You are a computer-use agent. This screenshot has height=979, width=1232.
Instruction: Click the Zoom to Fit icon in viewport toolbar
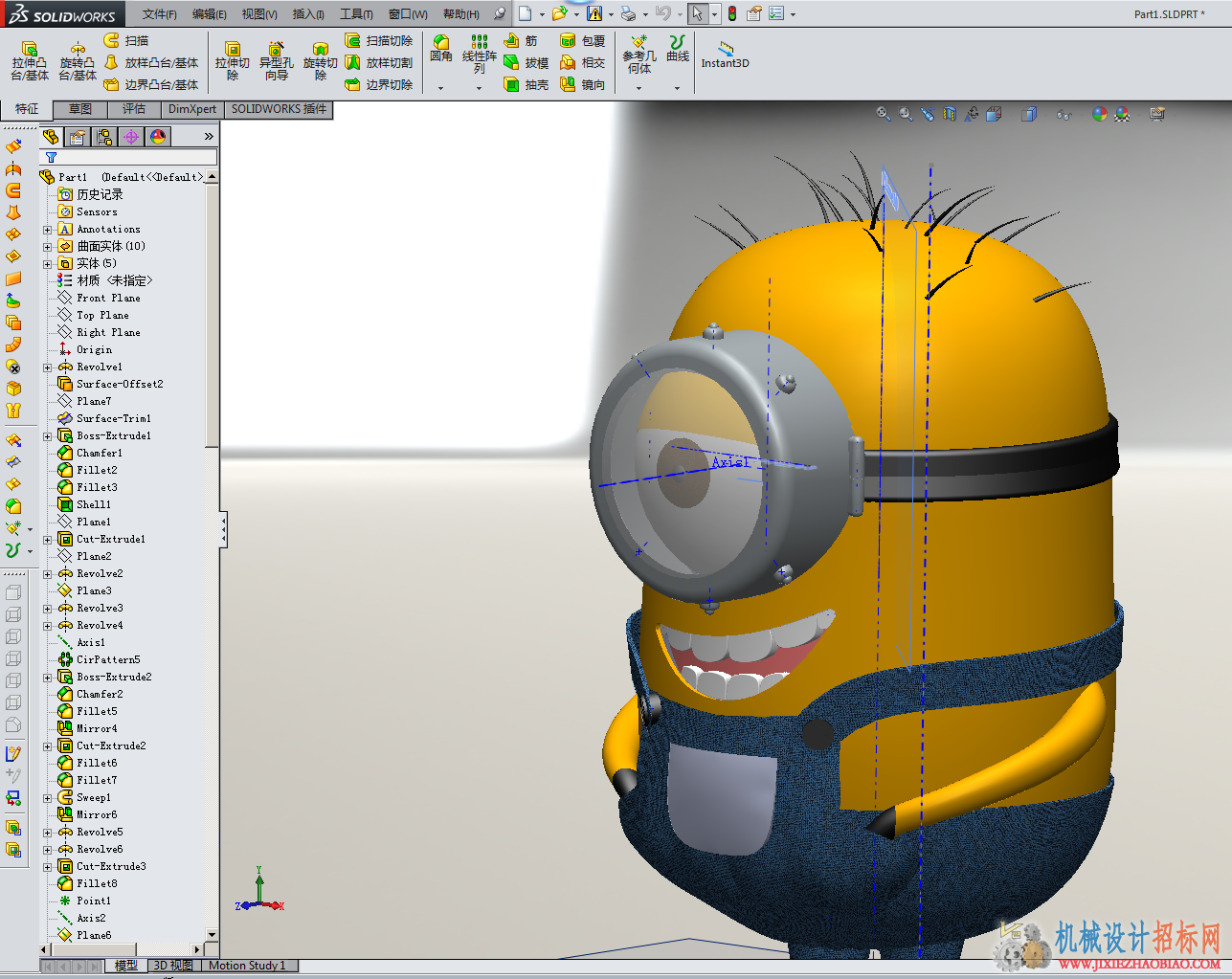[x=883, y=114]
